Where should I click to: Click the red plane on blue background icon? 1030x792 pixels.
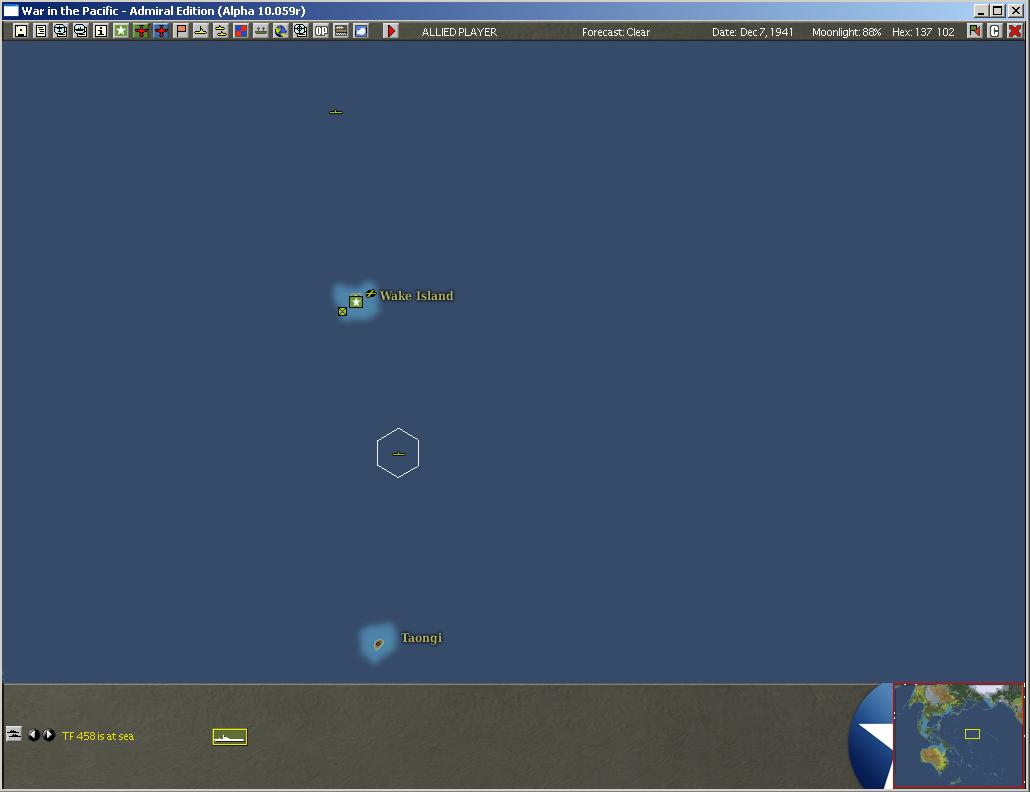tap(161, 31)
